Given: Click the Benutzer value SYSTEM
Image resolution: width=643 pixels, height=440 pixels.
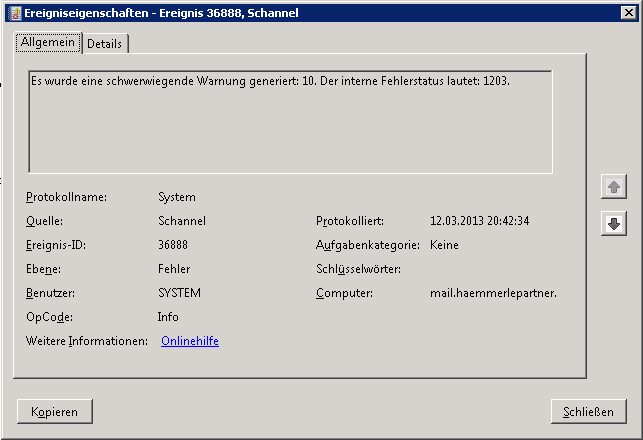Looking at the screenshot, I should point(179,293).
